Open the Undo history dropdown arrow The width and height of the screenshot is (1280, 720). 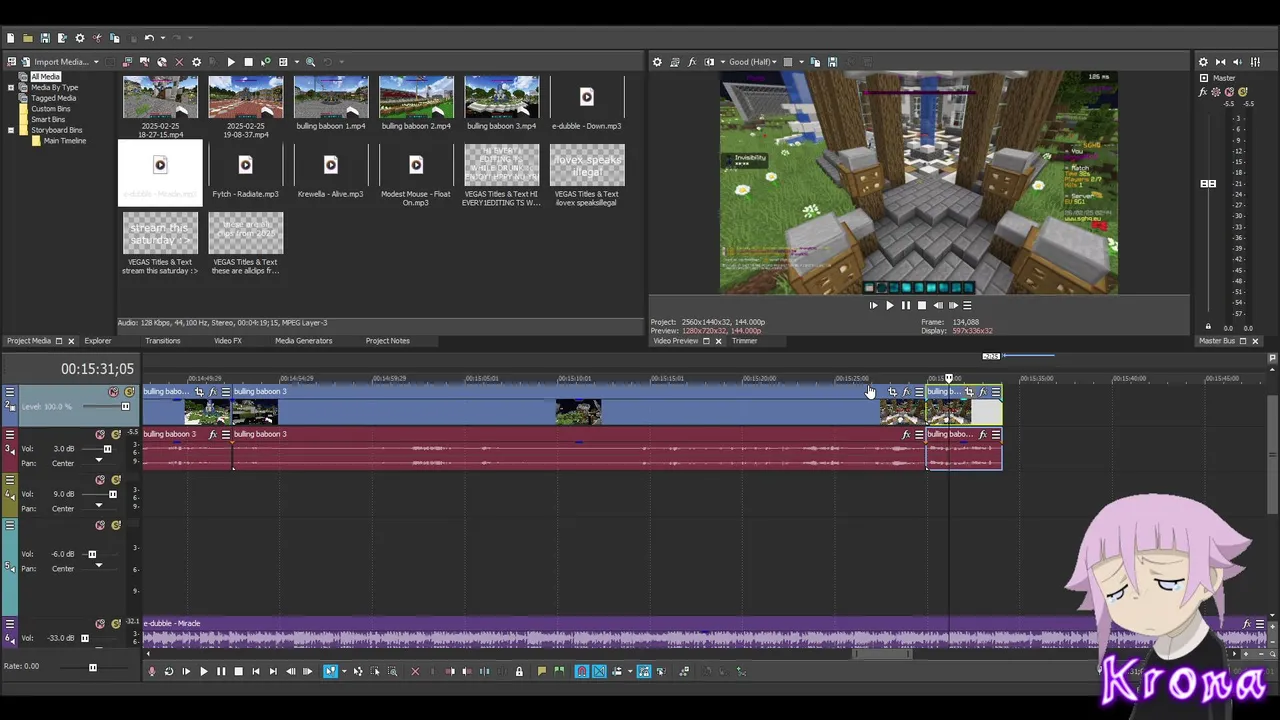point(161,38)
